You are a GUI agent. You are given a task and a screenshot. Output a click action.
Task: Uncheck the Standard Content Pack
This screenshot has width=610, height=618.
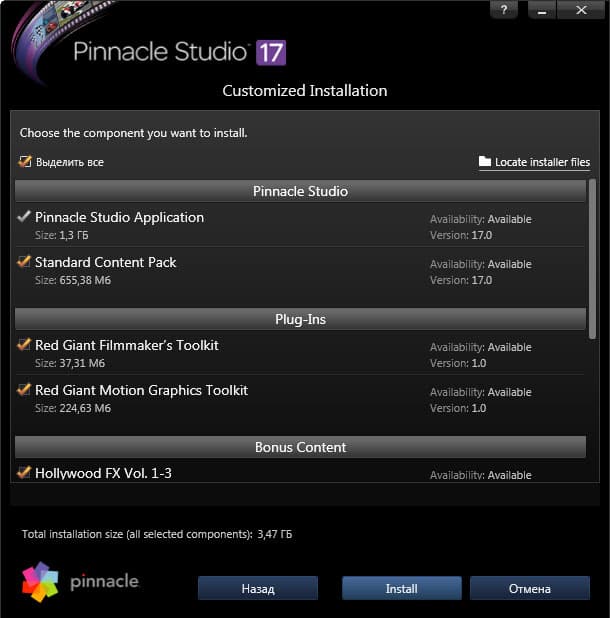click(x=24, y=262)
